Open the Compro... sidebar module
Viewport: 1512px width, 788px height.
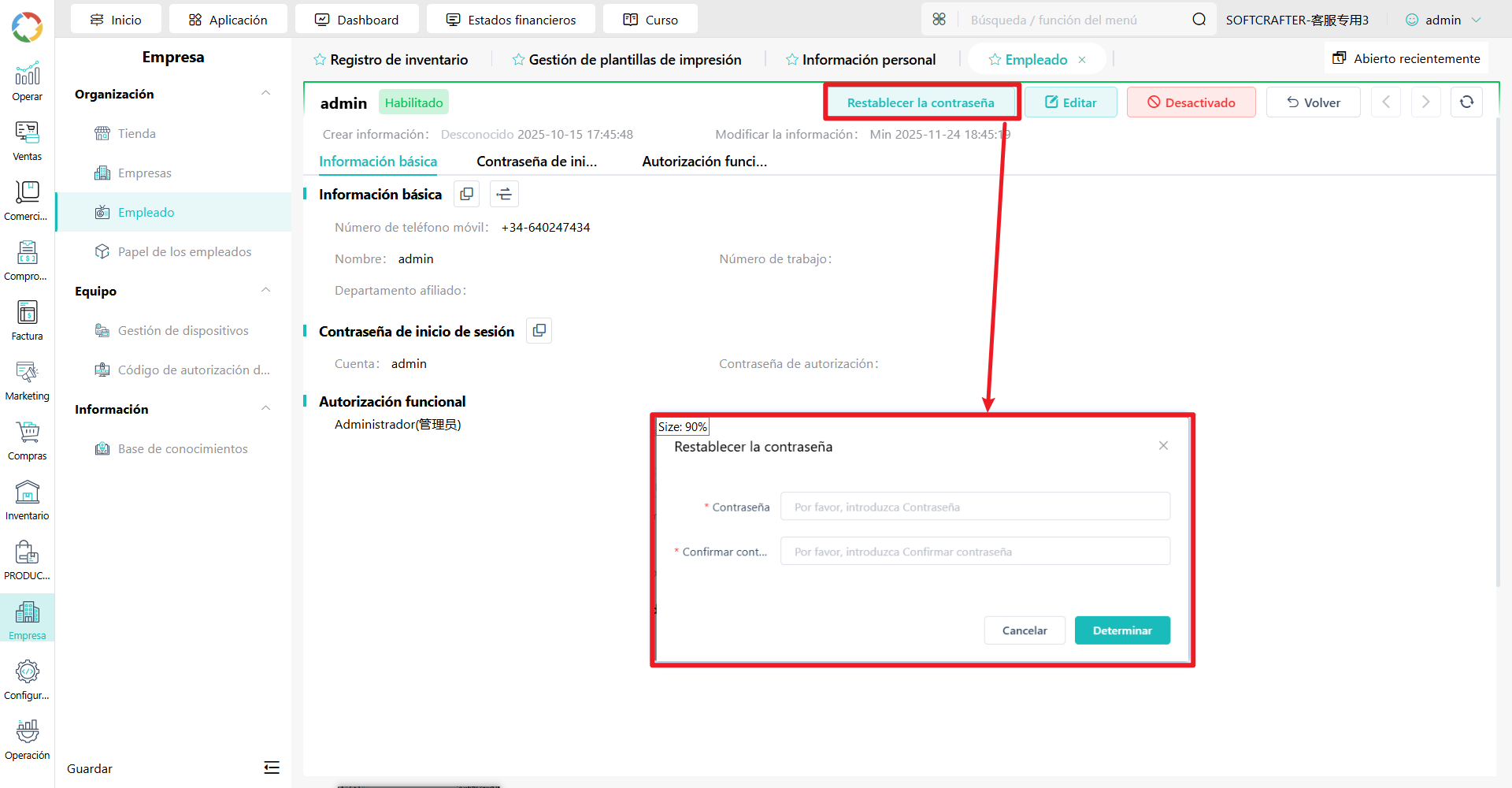coord(28,262)
